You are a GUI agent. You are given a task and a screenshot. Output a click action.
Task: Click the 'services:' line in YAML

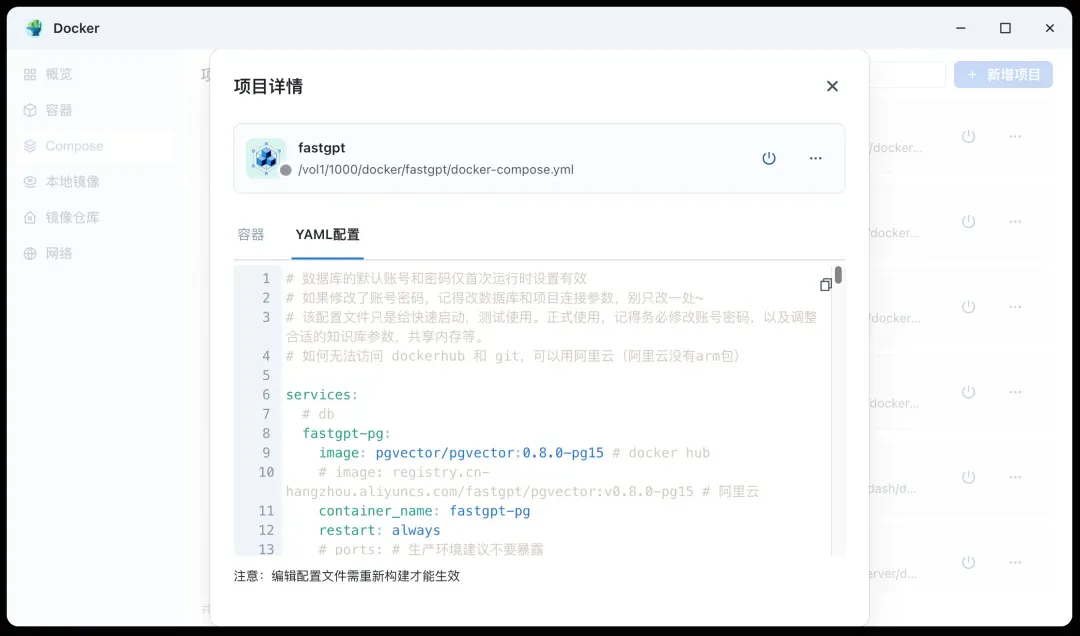pos(322,395)
